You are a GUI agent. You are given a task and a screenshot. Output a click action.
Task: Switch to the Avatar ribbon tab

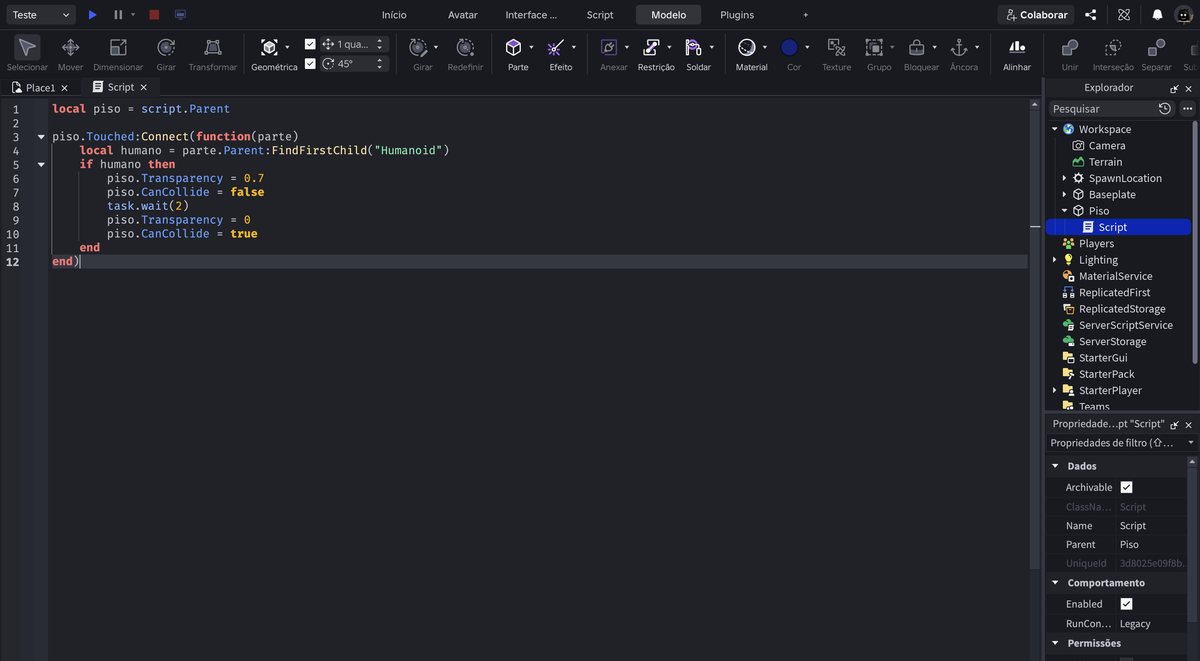pos(463,15)
